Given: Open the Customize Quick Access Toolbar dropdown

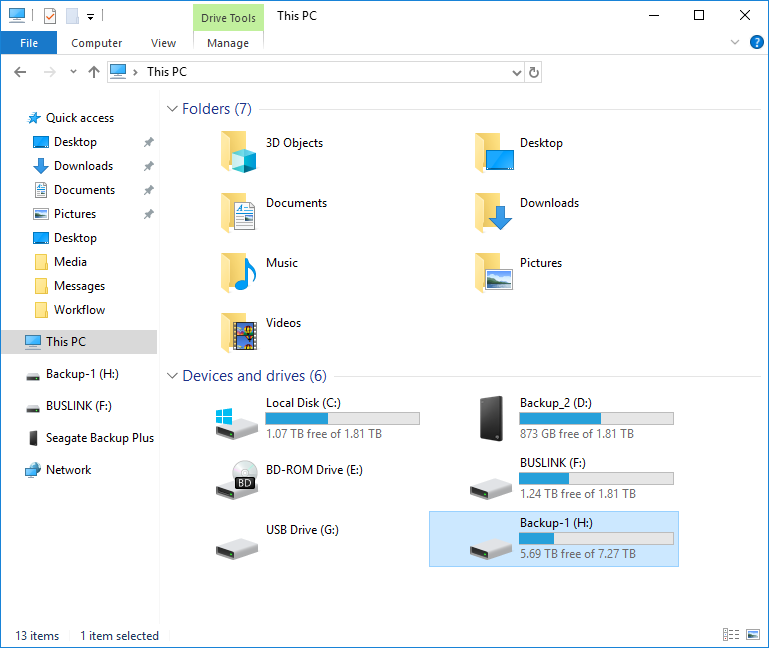Looking at the screenshot, I should tap(90, 17).
